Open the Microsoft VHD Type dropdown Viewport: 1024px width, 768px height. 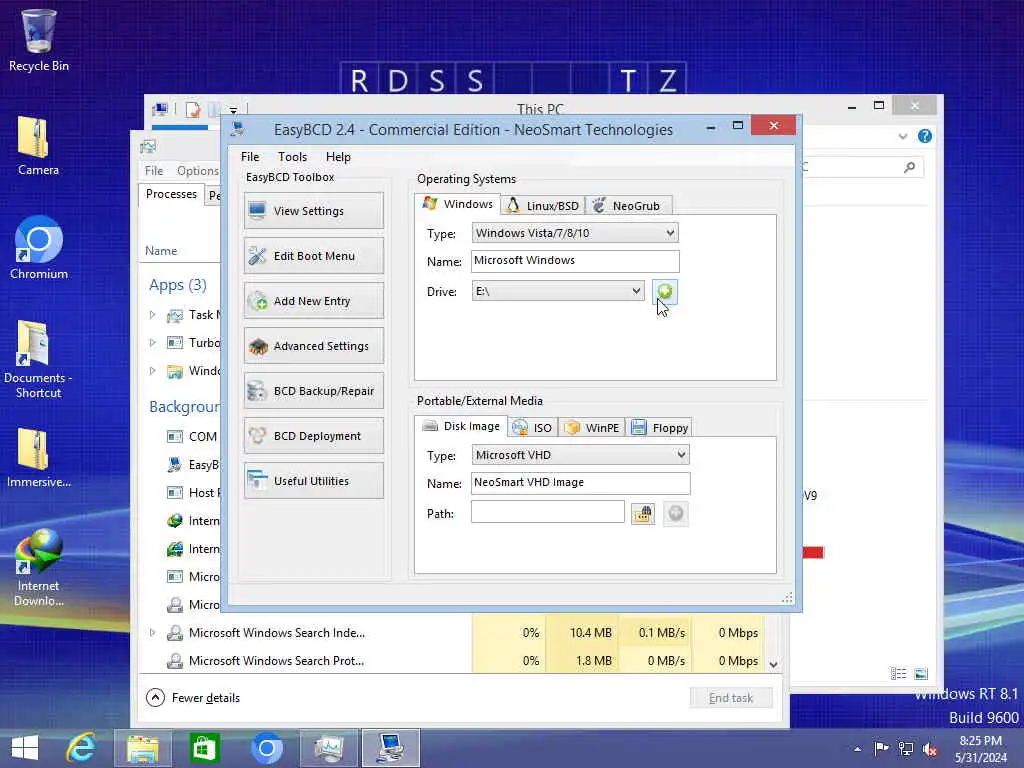tap(580, 455)
